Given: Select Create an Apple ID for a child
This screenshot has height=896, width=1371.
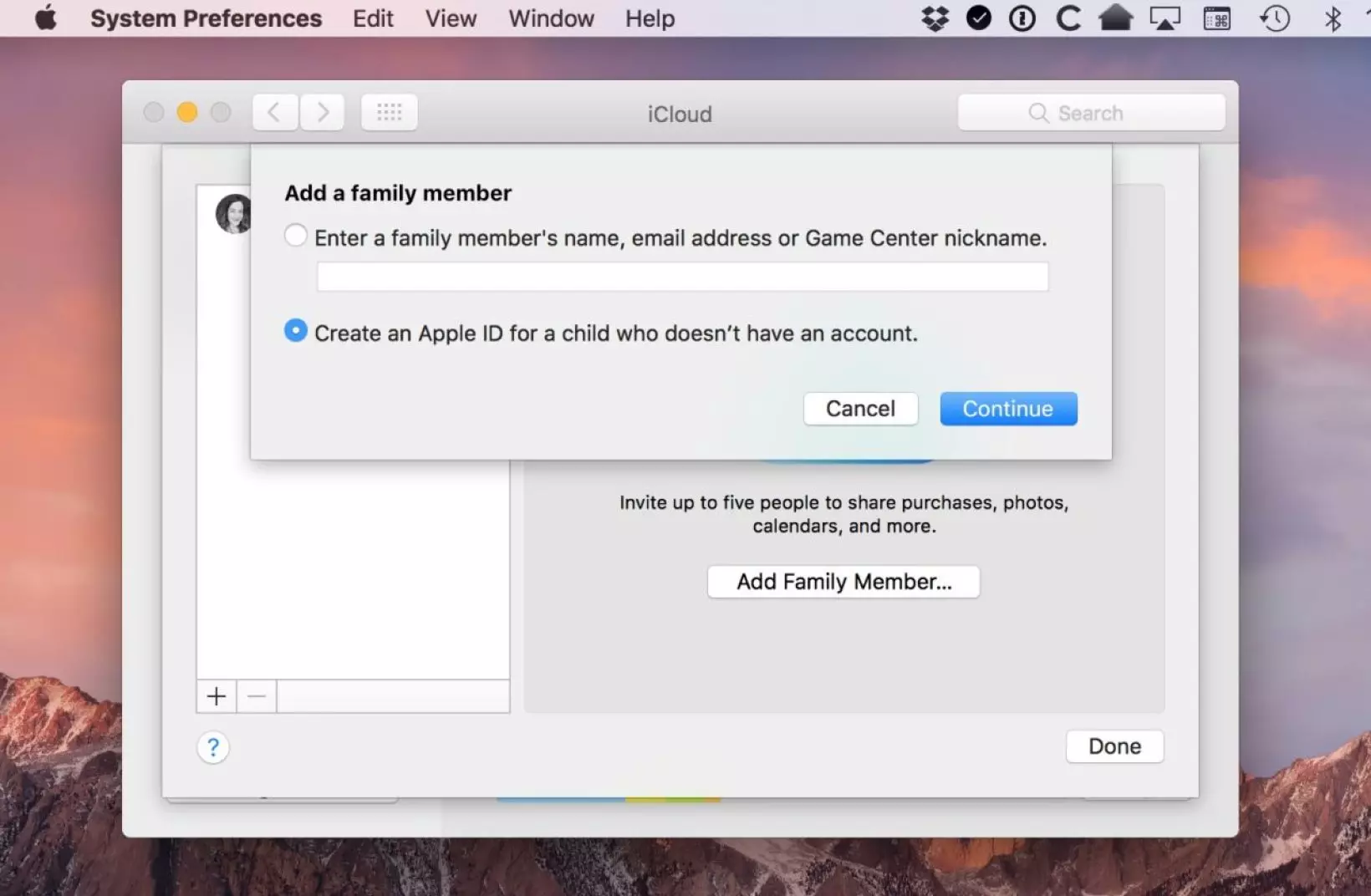Looking at the screenshot, I should 295,331.
